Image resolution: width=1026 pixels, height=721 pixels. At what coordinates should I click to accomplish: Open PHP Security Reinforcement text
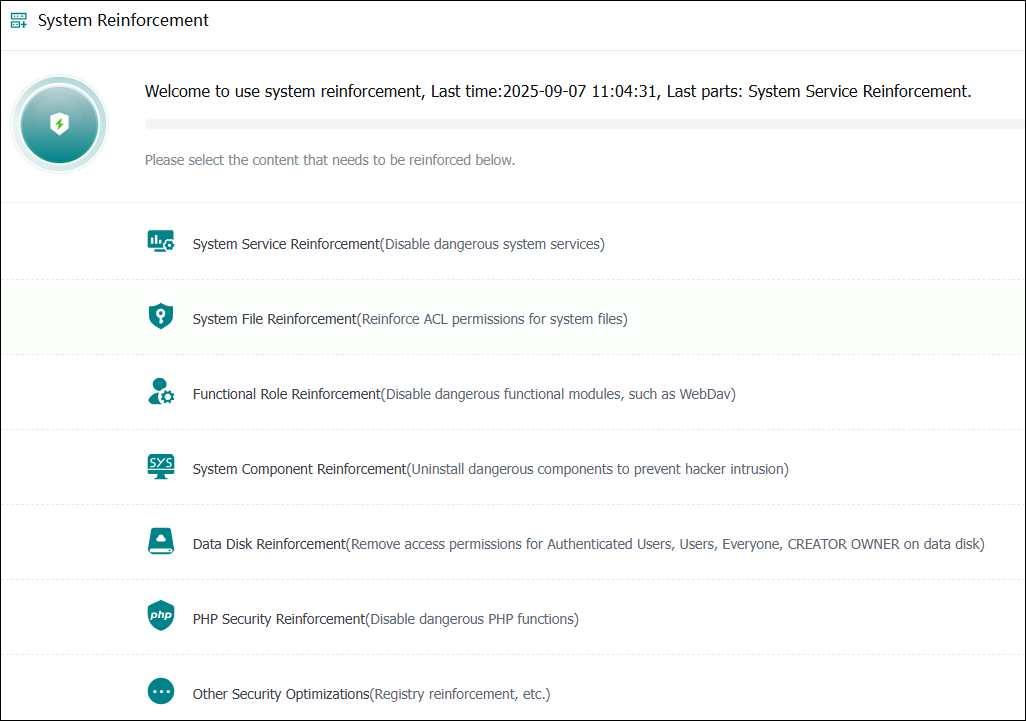pyautogui.click(x=279, y=619)
